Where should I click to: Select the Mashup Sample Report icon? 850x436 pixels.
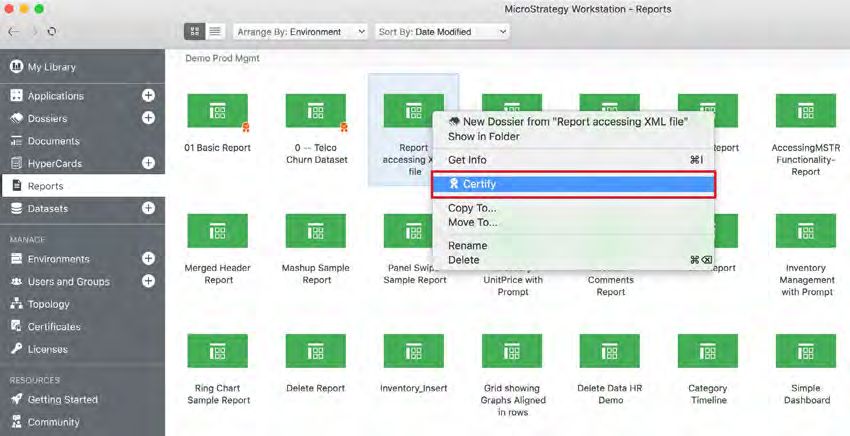point(315,230)
